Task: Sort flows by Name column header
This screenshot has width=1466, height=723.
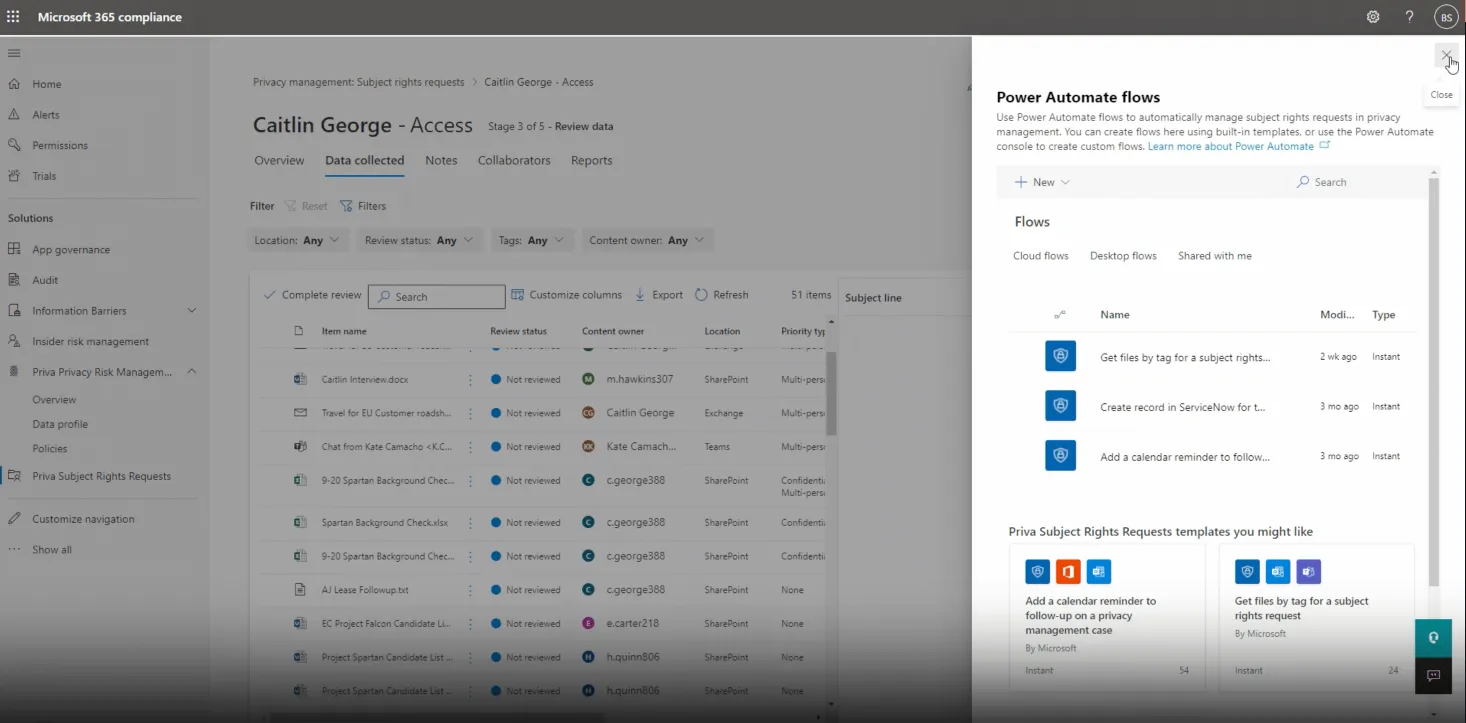Action: coord(1114,314)
